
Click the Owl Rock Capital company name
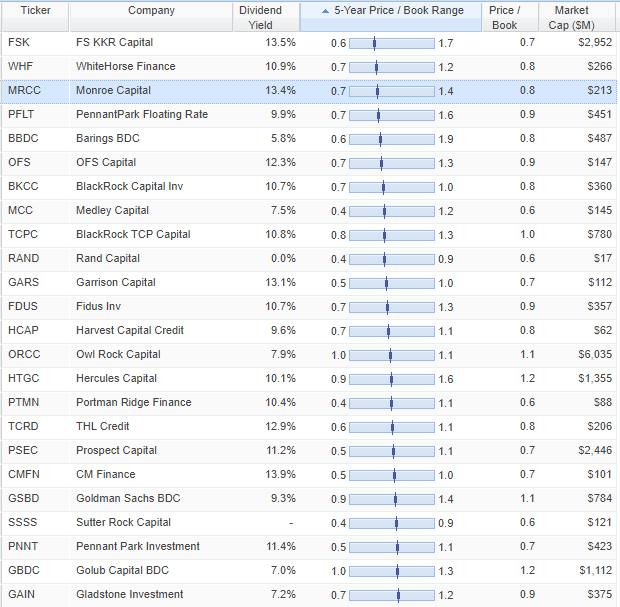(x=118, y=354)
